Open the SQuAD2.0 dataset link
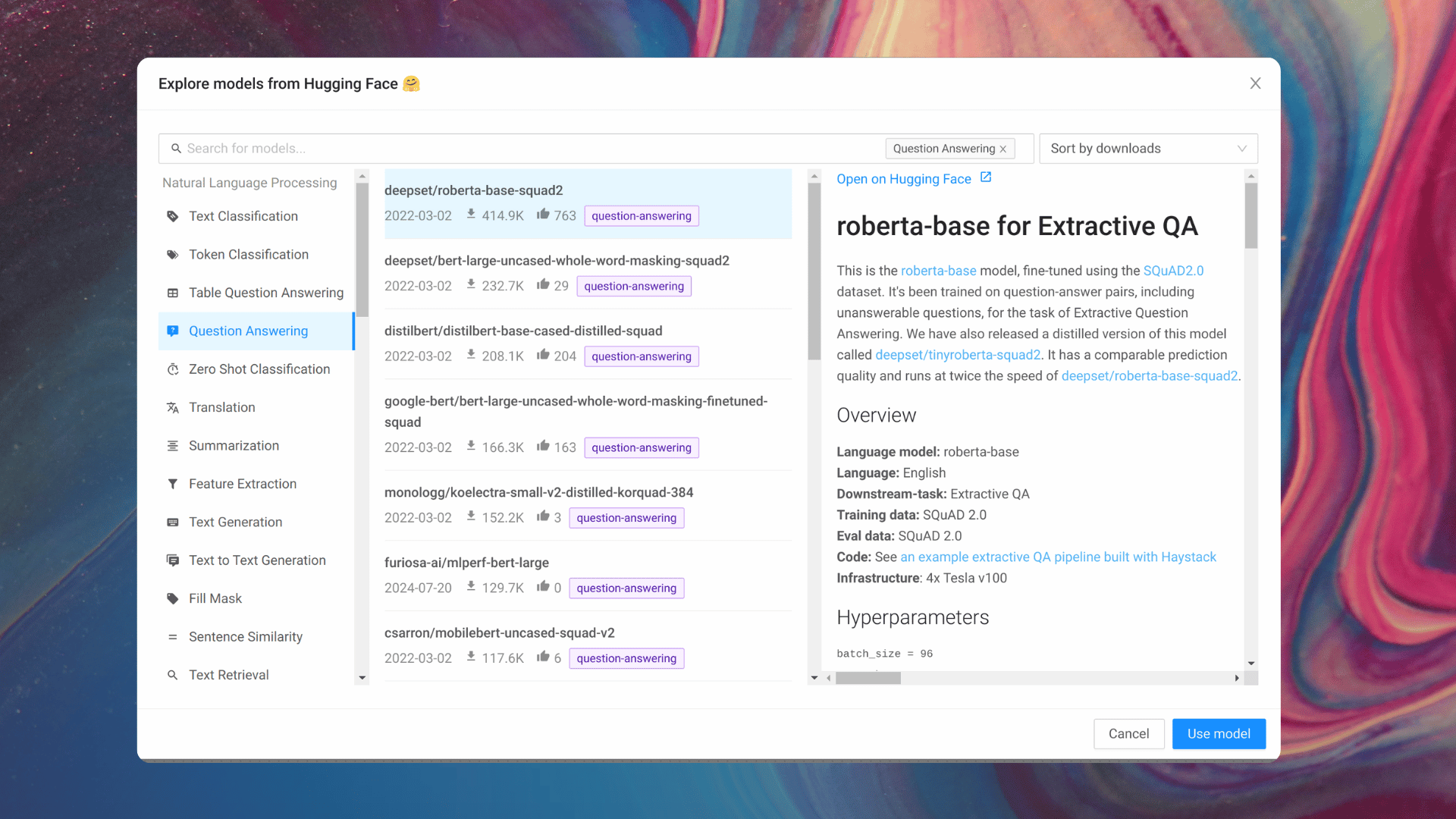This screenshot has height=819, width=1456. pos(1173,271)
